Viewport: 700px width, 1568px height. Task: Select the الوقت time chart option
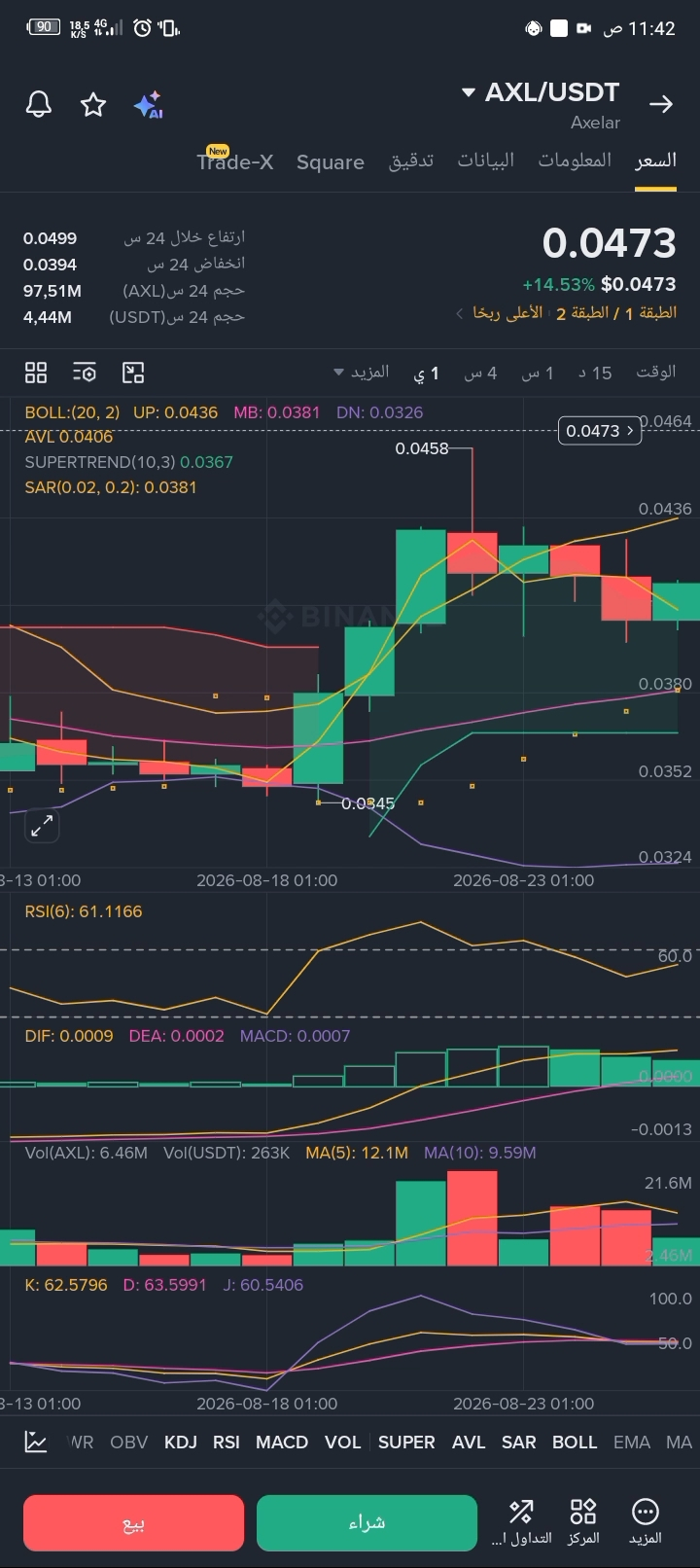point(655,372)
